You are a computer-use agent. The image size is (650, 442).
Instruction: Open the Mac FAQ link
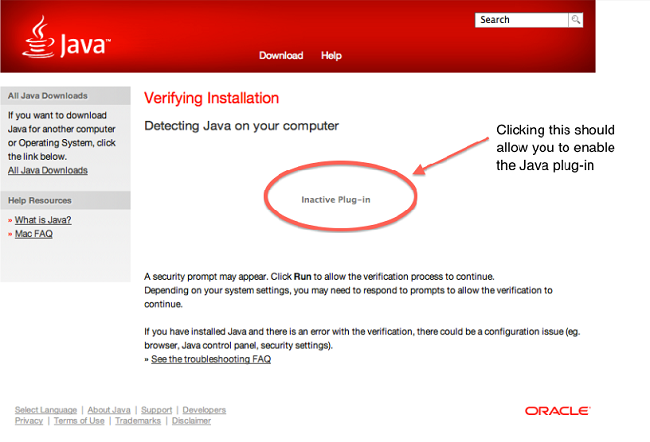[34, 234]
